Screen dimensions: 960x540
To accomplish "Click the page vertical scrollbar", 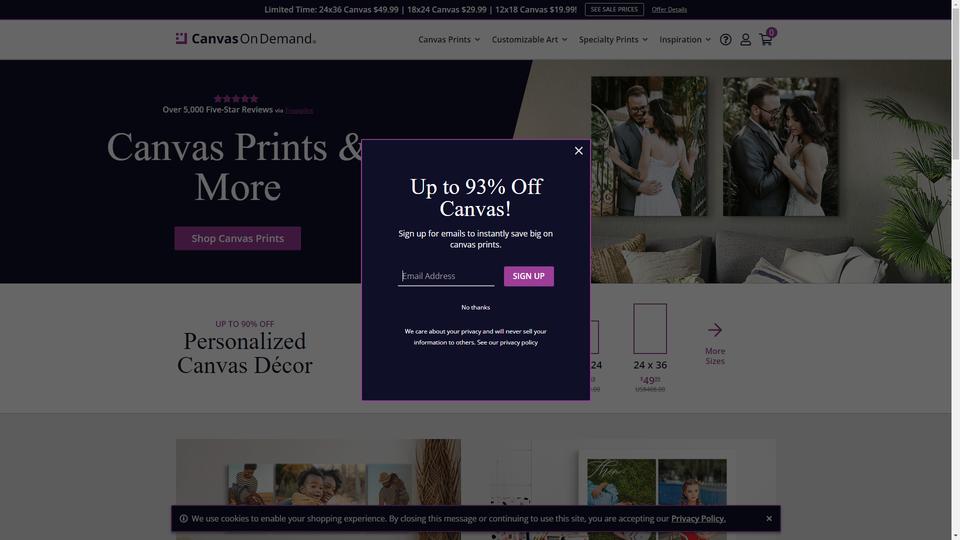I will [955, 270].
